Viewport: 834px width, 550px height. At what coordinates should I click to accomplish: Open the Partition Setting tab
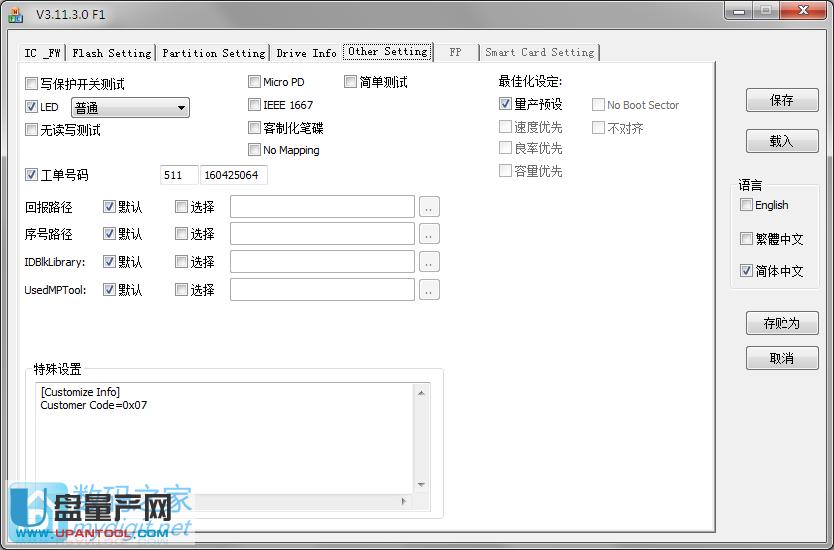213,53
